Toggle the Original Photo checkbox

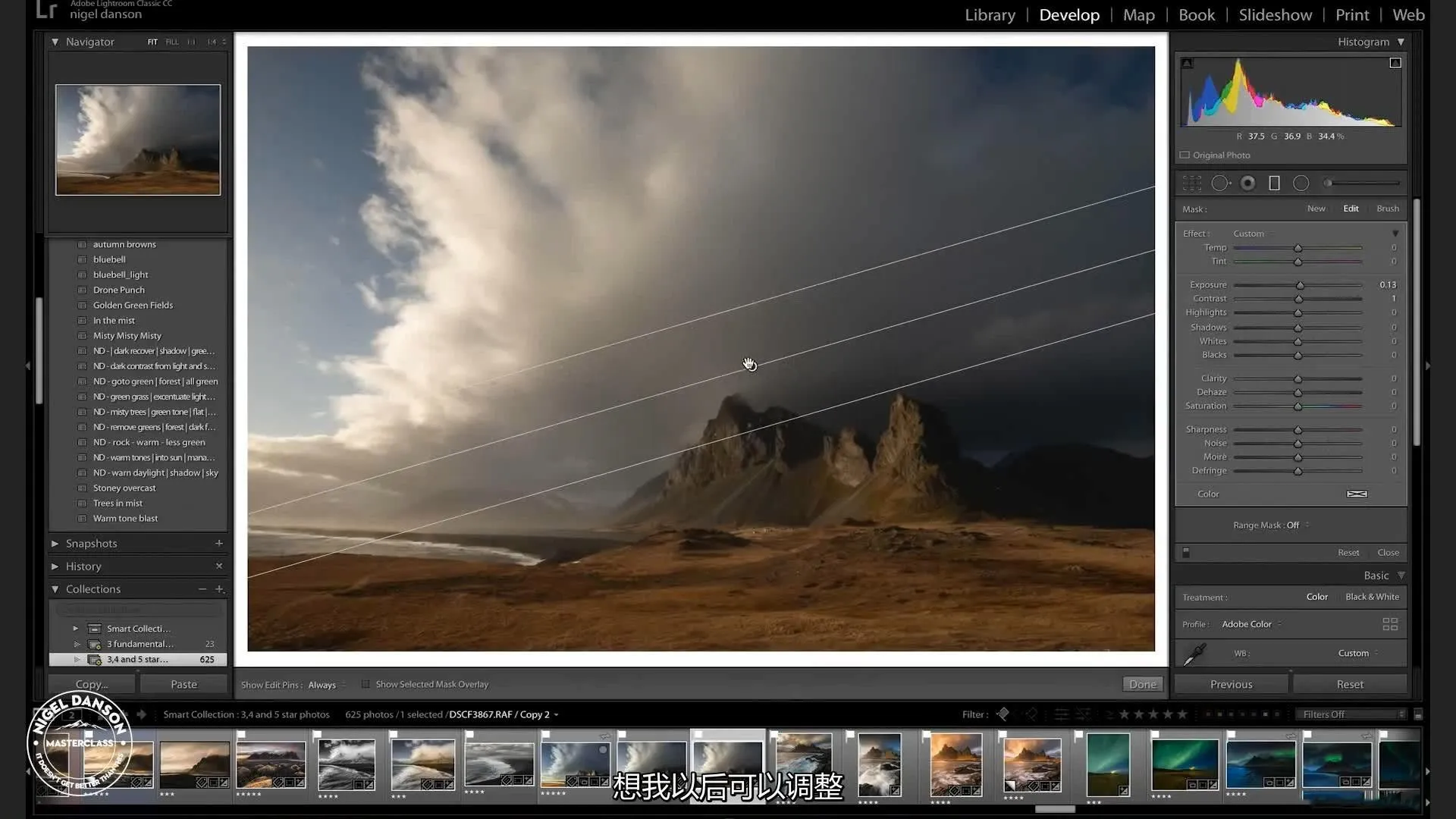1185,155
